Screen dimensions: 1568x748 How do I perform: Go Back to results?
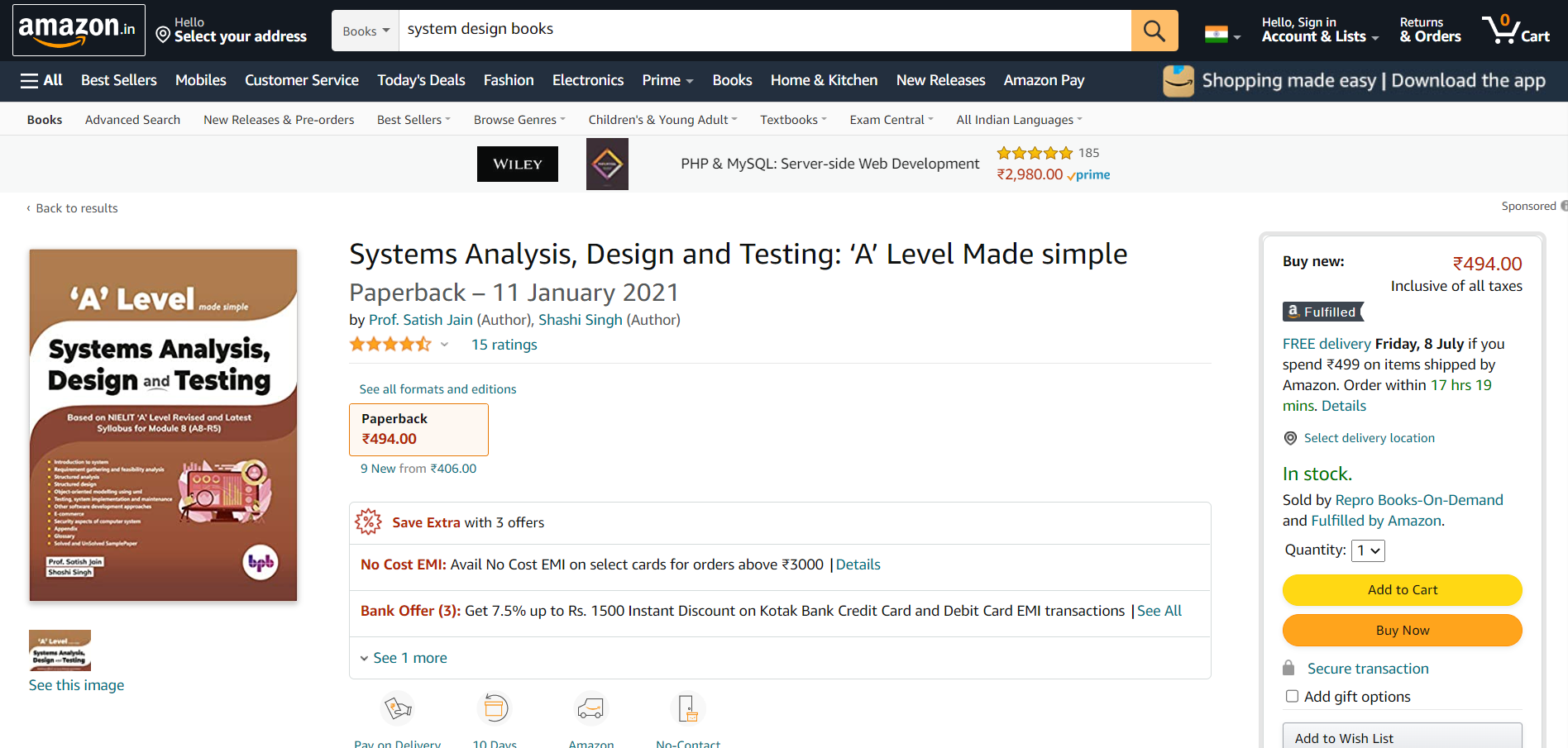73,208
